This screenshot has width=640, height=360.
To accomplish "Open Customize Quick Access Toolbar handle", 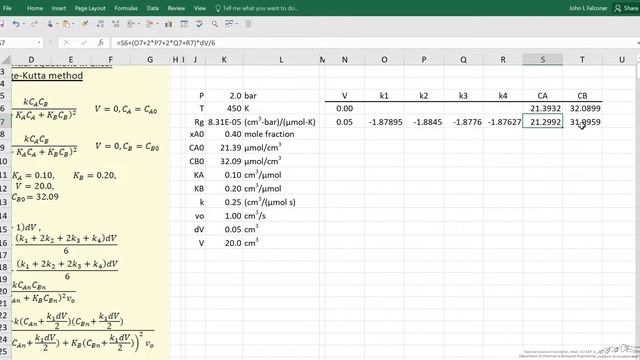I will pyautogui.click(x=248, y=24).
